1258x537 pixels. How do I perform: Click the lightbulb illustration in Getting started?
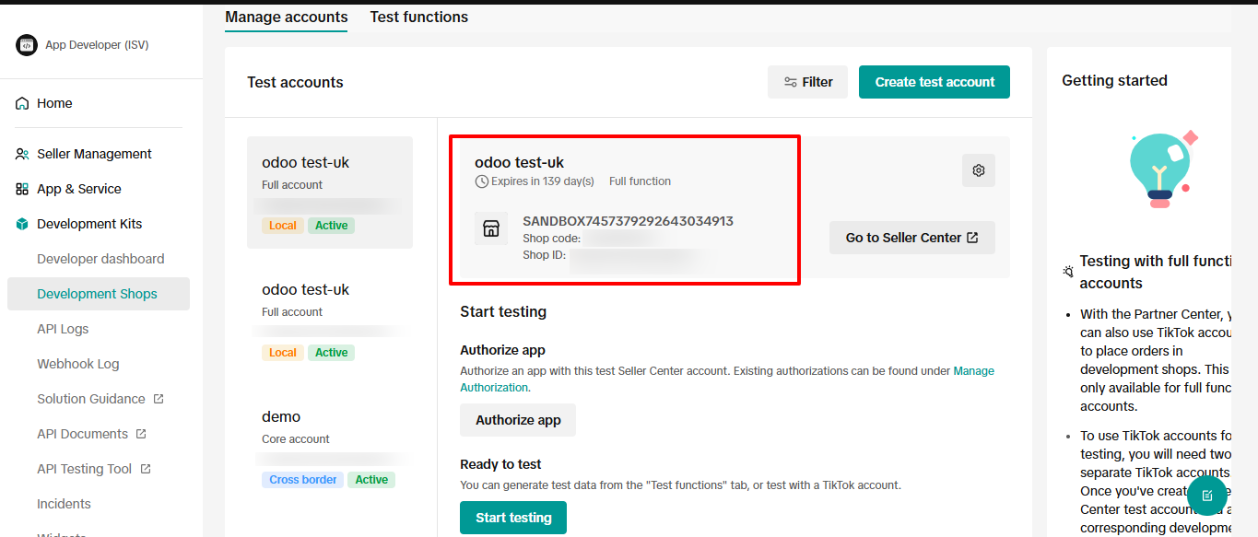coord(1159,168)
